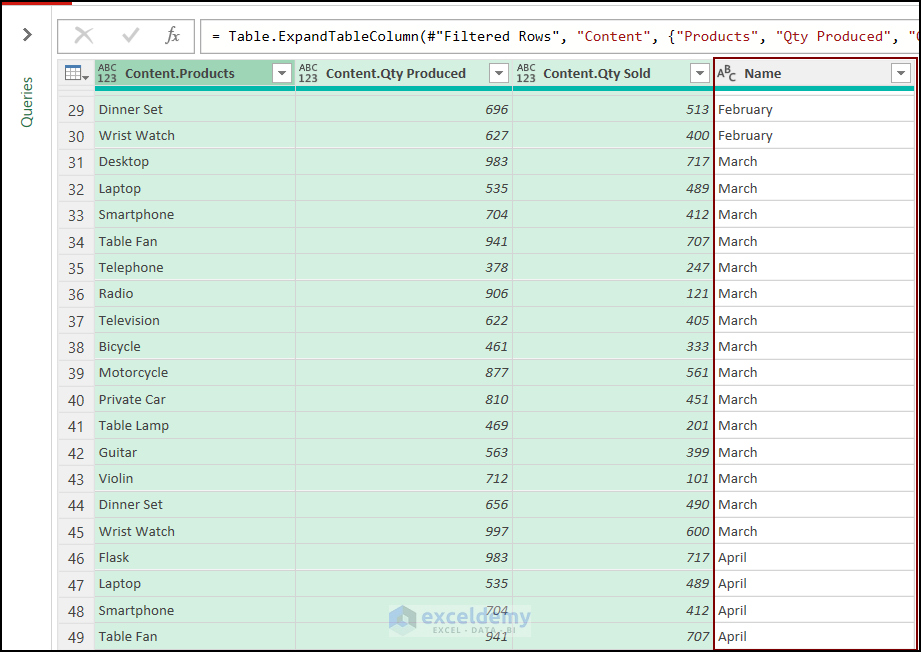Select row number 36
The height and width of the screenshot is (652, 921).
pyautogui.click(x=76, y=294)
